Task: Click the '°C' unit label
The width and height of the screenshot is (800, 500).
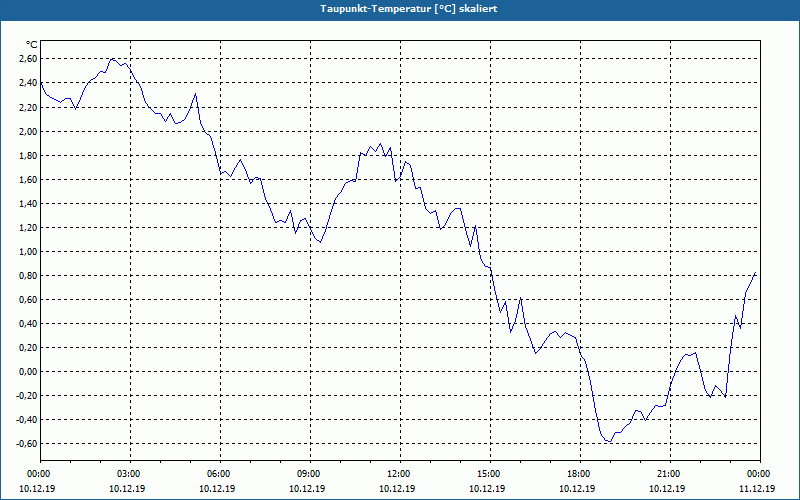Action: click(x=32, y=45)
